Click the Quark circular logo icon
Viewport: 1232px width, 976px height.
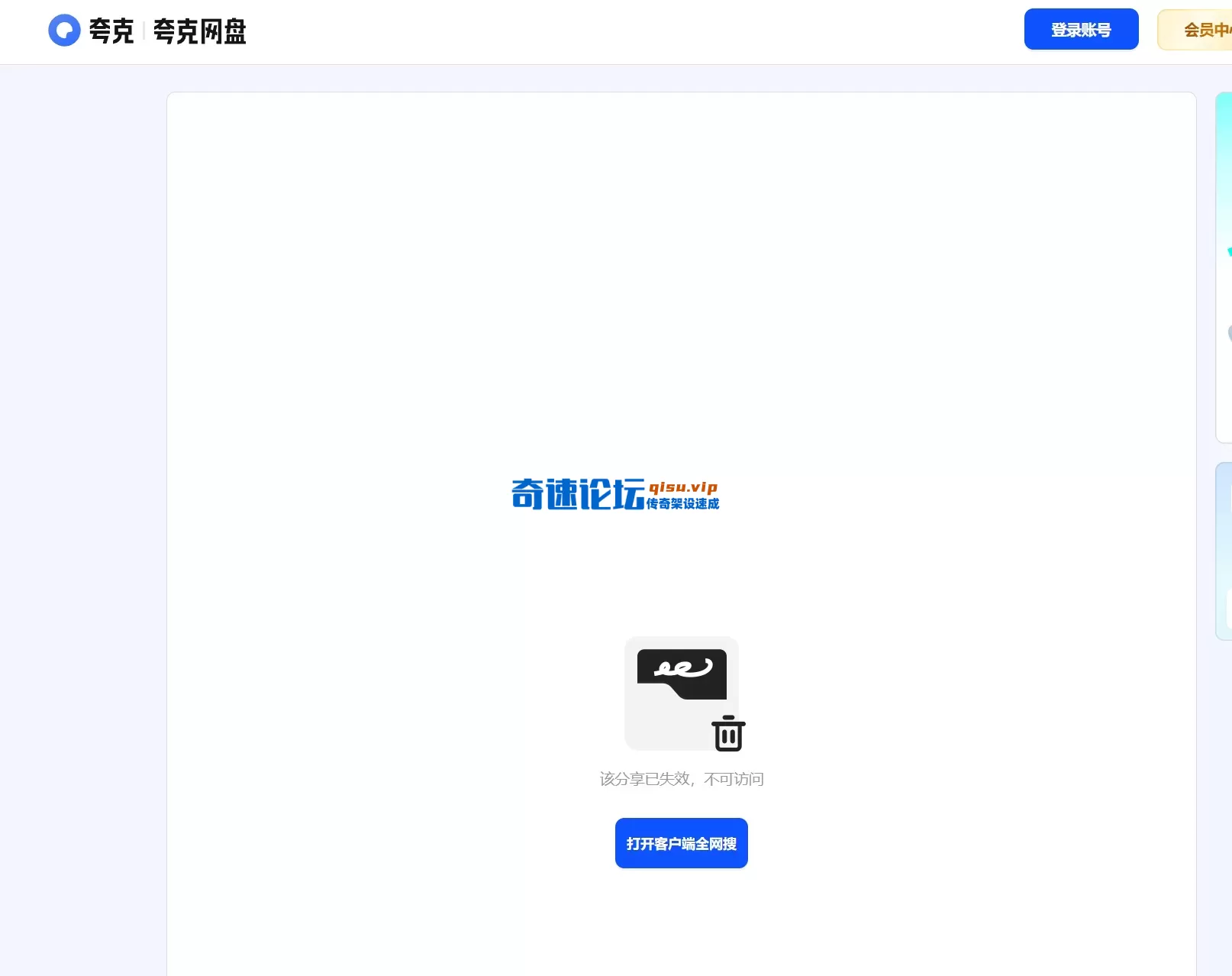coord(65,30)
